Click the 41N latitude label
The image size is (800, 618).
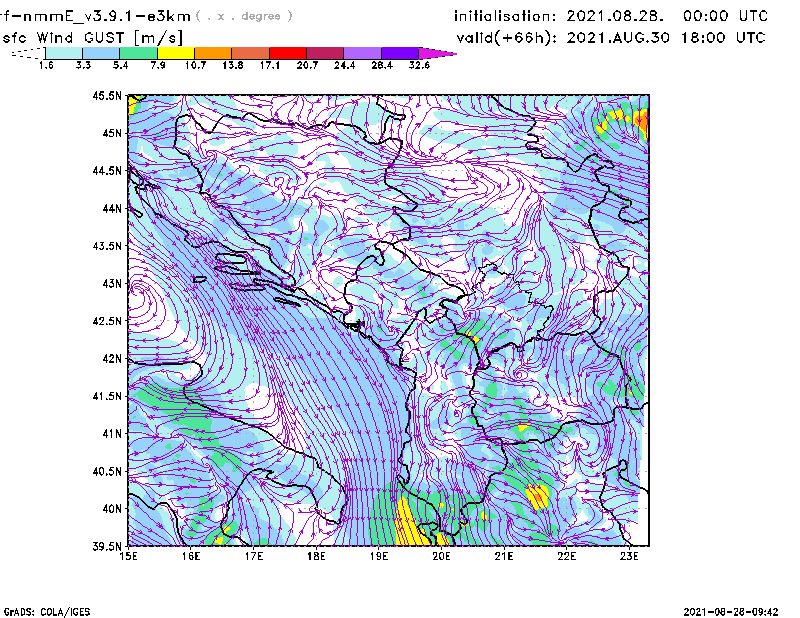pyautogui.click(x=112, y=434)
